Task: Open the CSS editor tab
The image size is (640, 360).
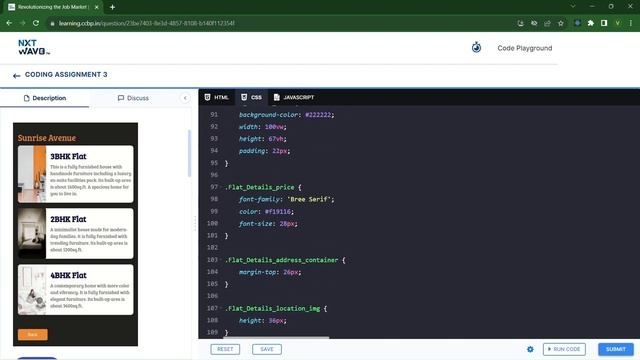Action: coord(251,97)
